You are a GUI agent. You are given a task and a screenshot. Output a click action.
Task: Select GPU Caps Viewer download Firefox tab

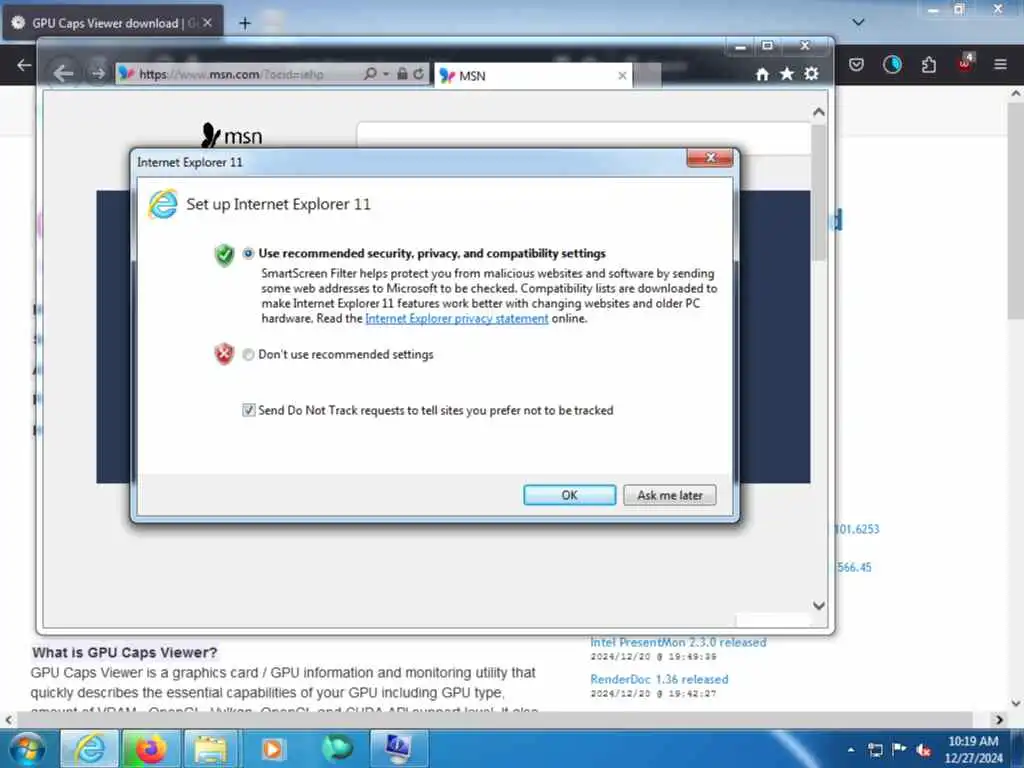[x=112, y=23]
